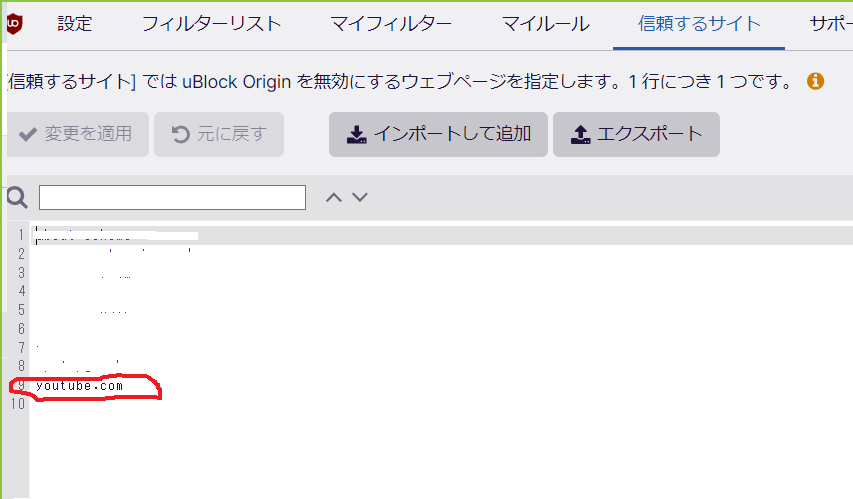The height and width of the screenshot is (499, 853).
Task: Click the インポートして追加 button
Action: pyautogui.click(x=438, y=134)
